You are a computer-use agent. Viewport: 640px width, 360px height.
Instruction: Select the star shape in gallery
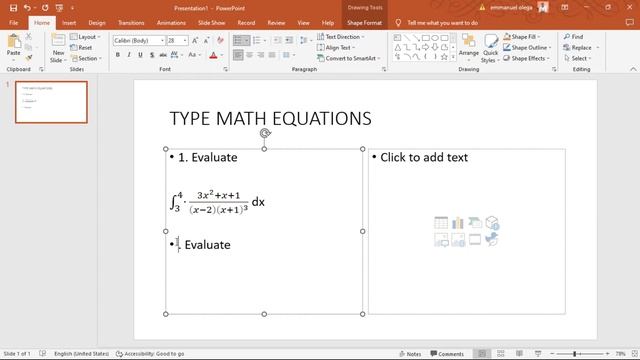coord(444,57)
